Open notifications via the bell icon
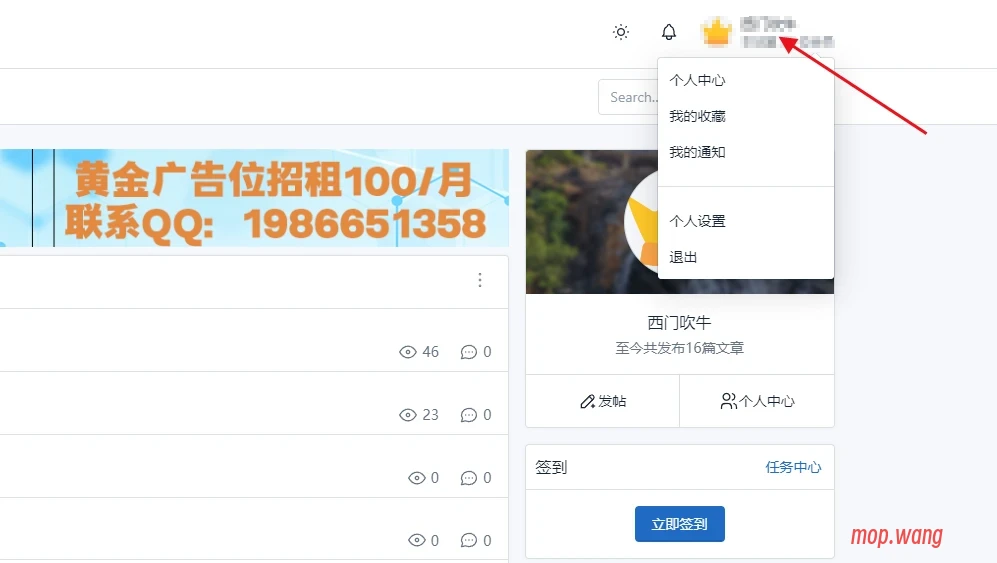The image size is (997, 563). 669,32
